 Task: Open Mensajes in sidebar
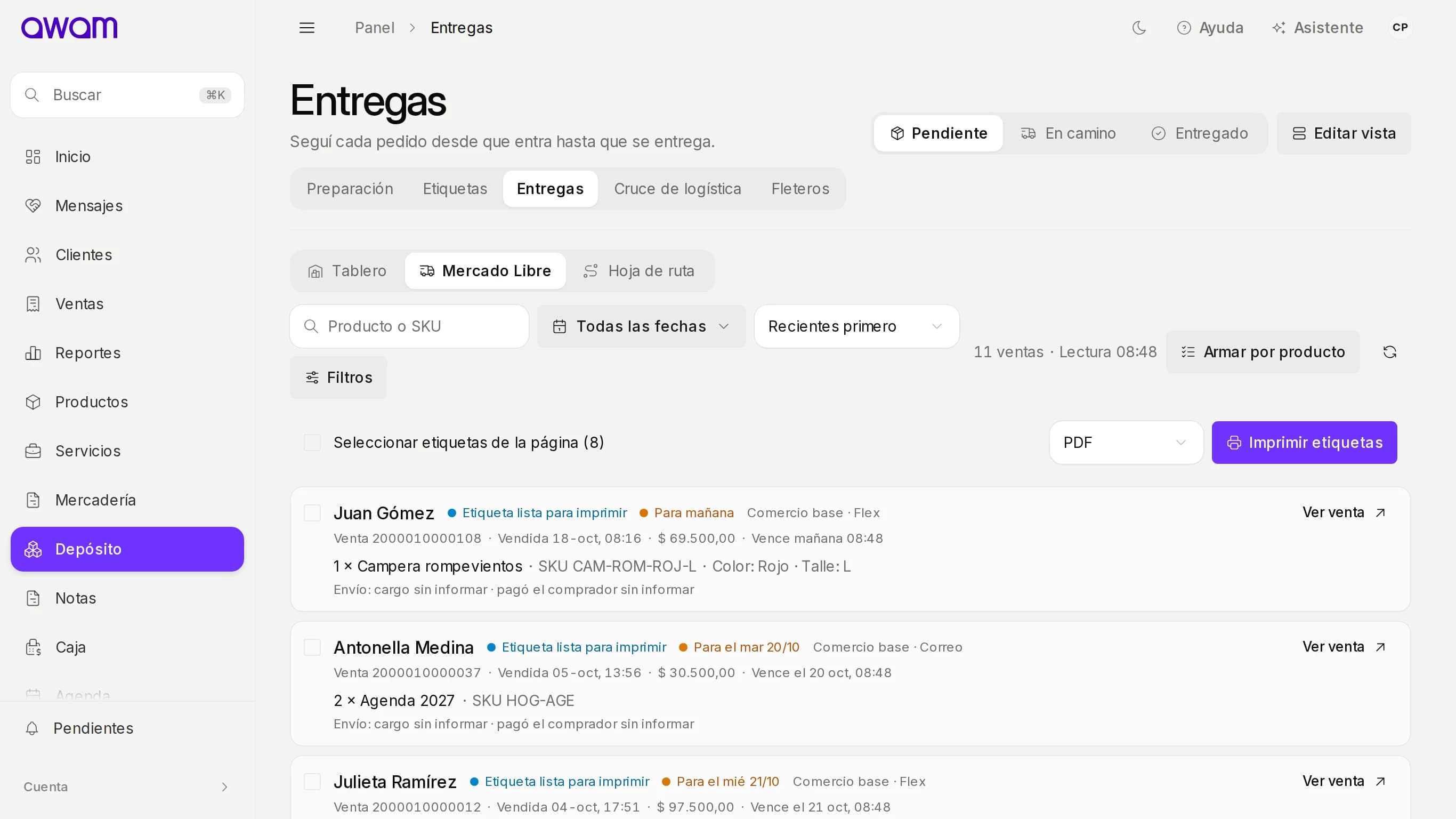(x=127, y=206)
